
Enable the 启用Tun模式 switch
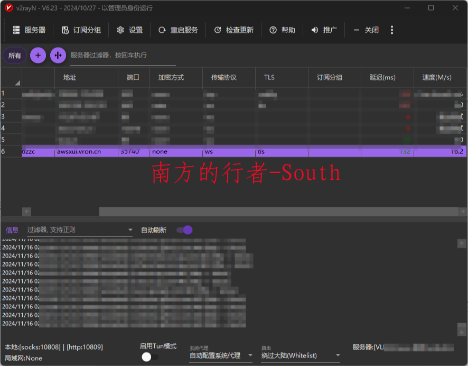pos(149,357)
